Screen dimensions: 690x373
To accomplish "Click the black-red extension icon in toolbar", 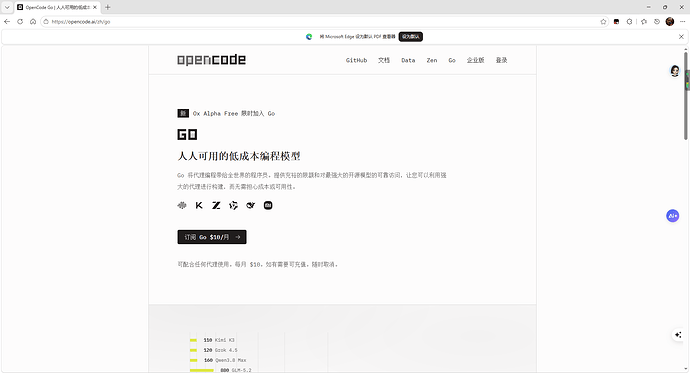I will (x=617, y=22).
